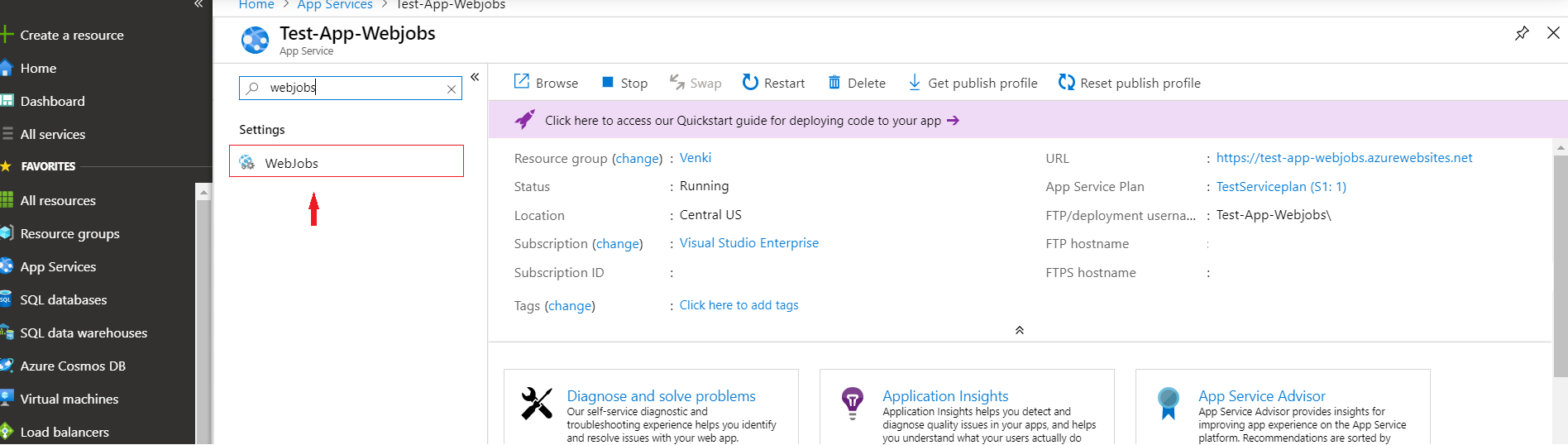
Task: Delete the app service
Action: tap(857, 83)
